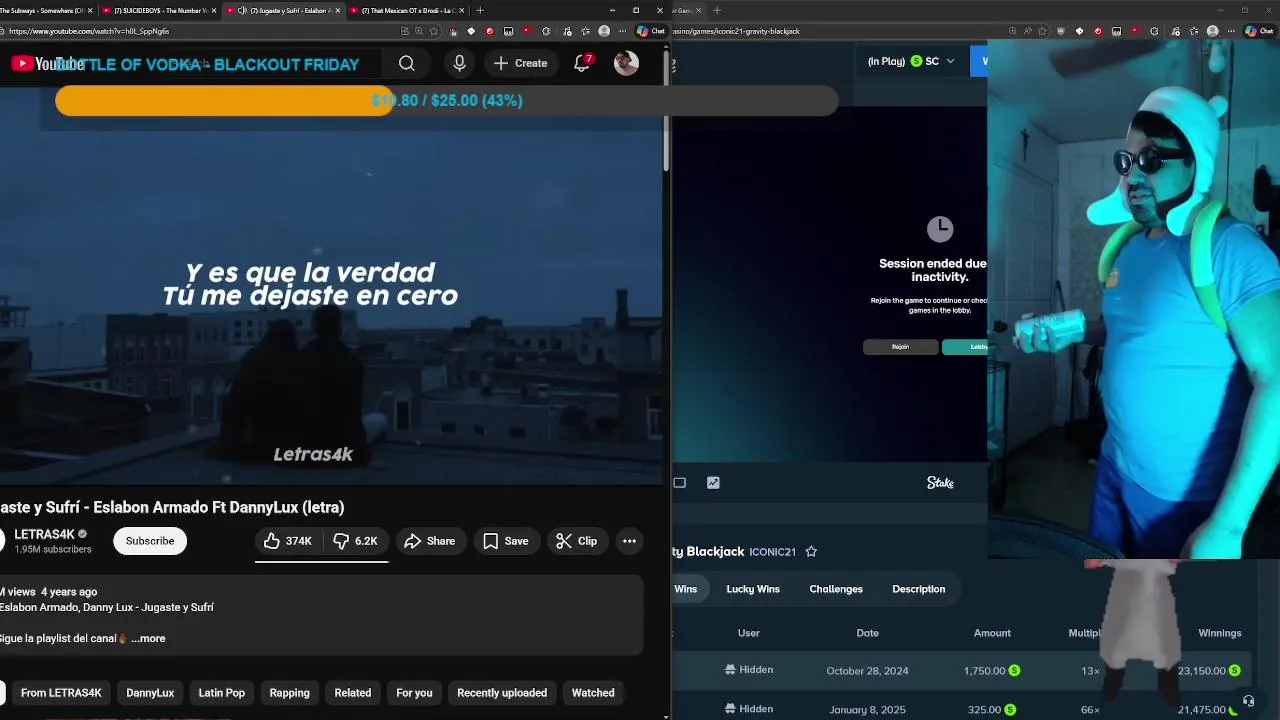Click the YouTube search magnifier icon
Screen dimensions: 1280x720
[406, 63]
